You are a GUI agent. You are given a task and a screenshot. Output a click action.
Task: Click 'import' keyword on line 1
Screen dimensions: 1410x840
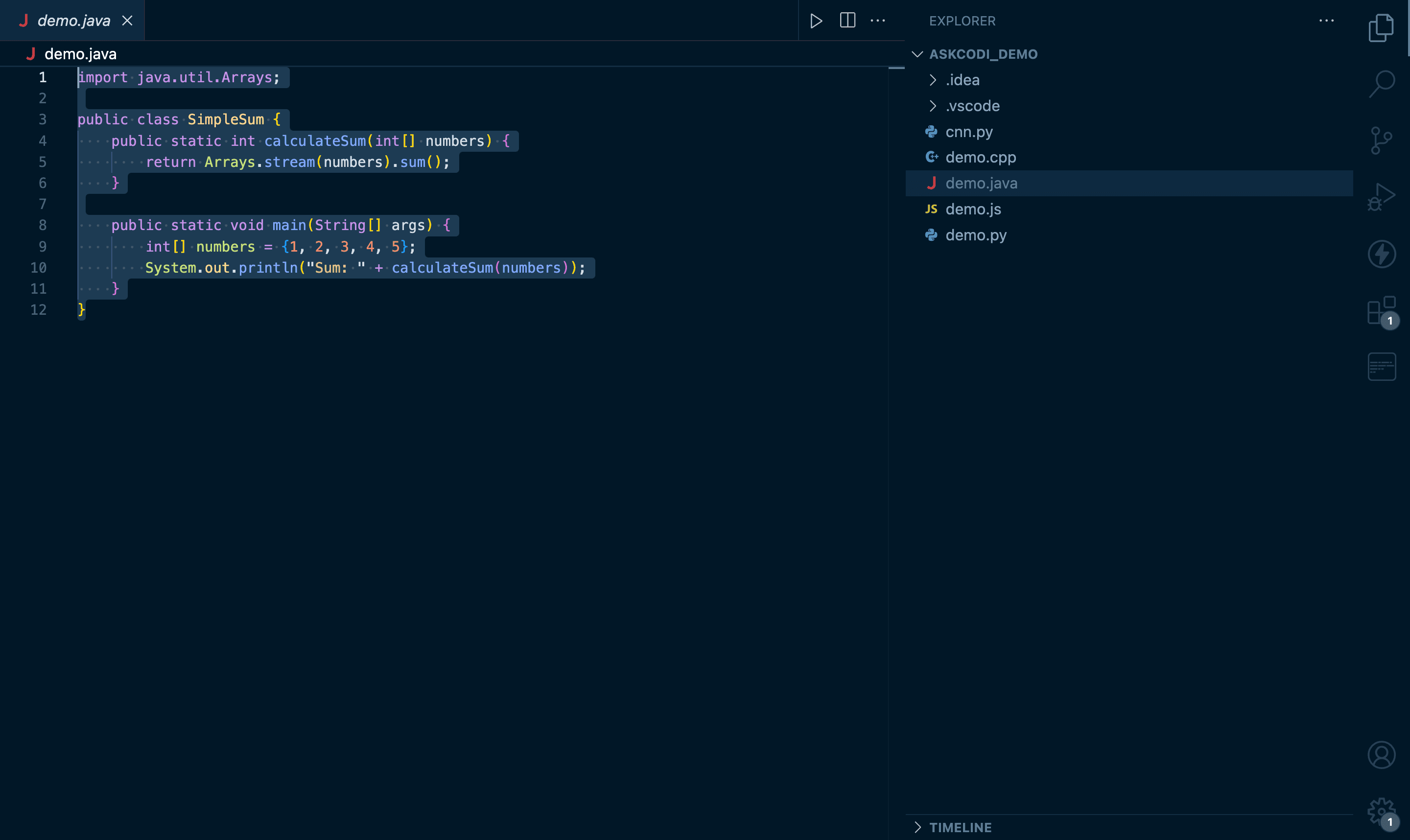[103, 77]
